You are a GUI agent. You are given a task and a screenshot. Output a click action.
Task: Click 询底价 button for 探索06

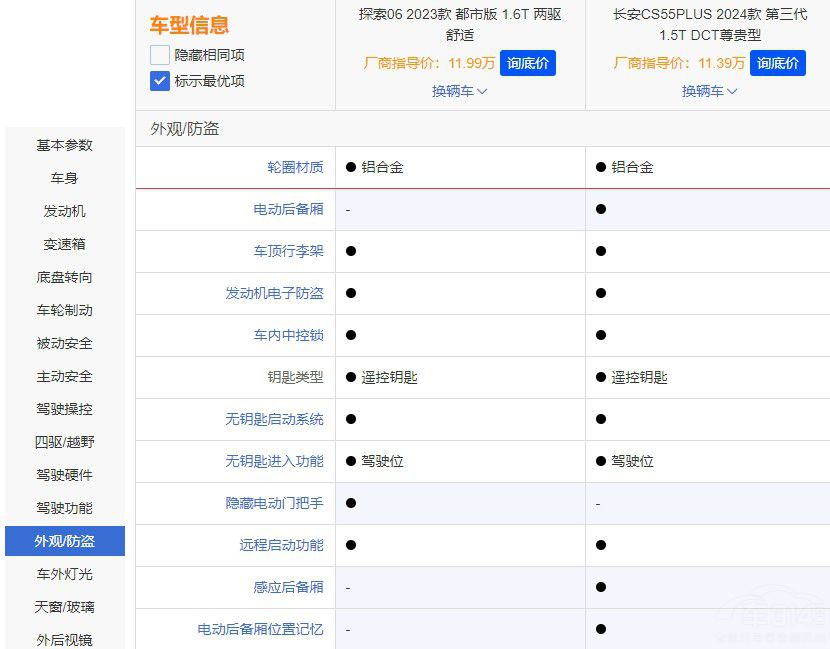(x=527, y=63)
